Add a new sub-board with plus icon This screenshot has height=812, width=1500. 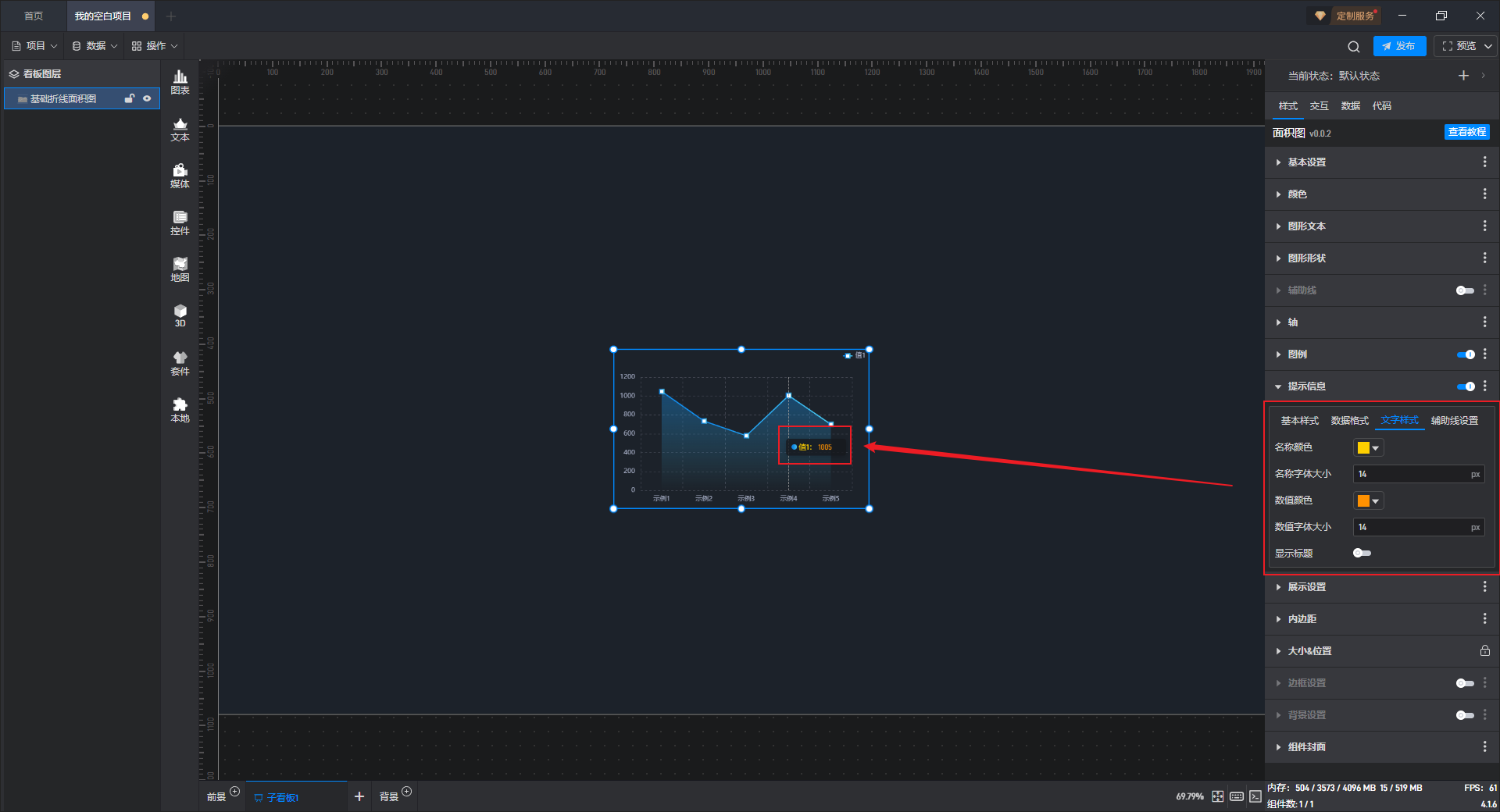pos(359,796)
